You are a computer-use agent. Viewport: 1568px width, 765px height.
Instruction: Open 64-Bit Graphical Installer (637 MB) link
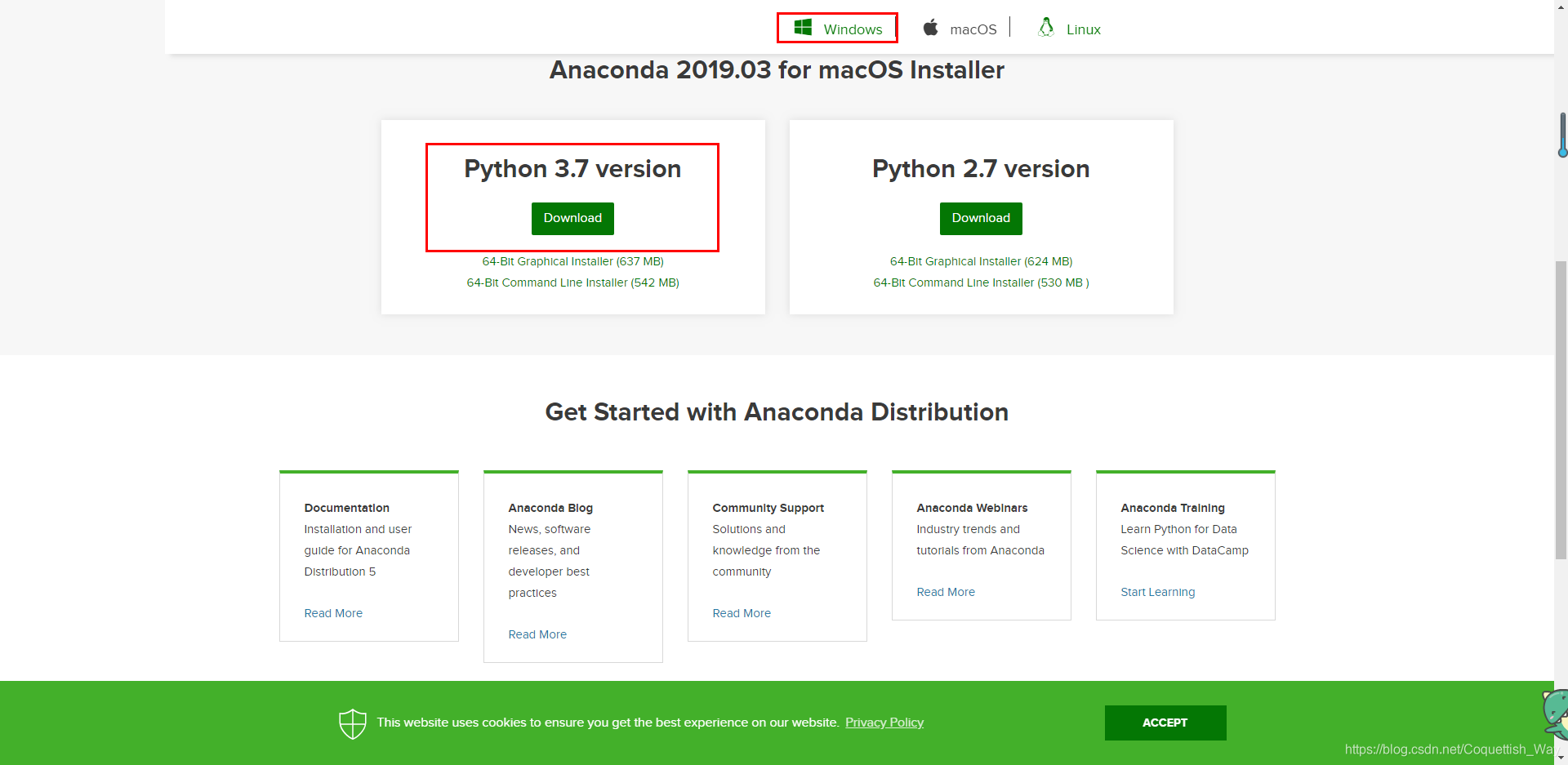click(572, 261)
